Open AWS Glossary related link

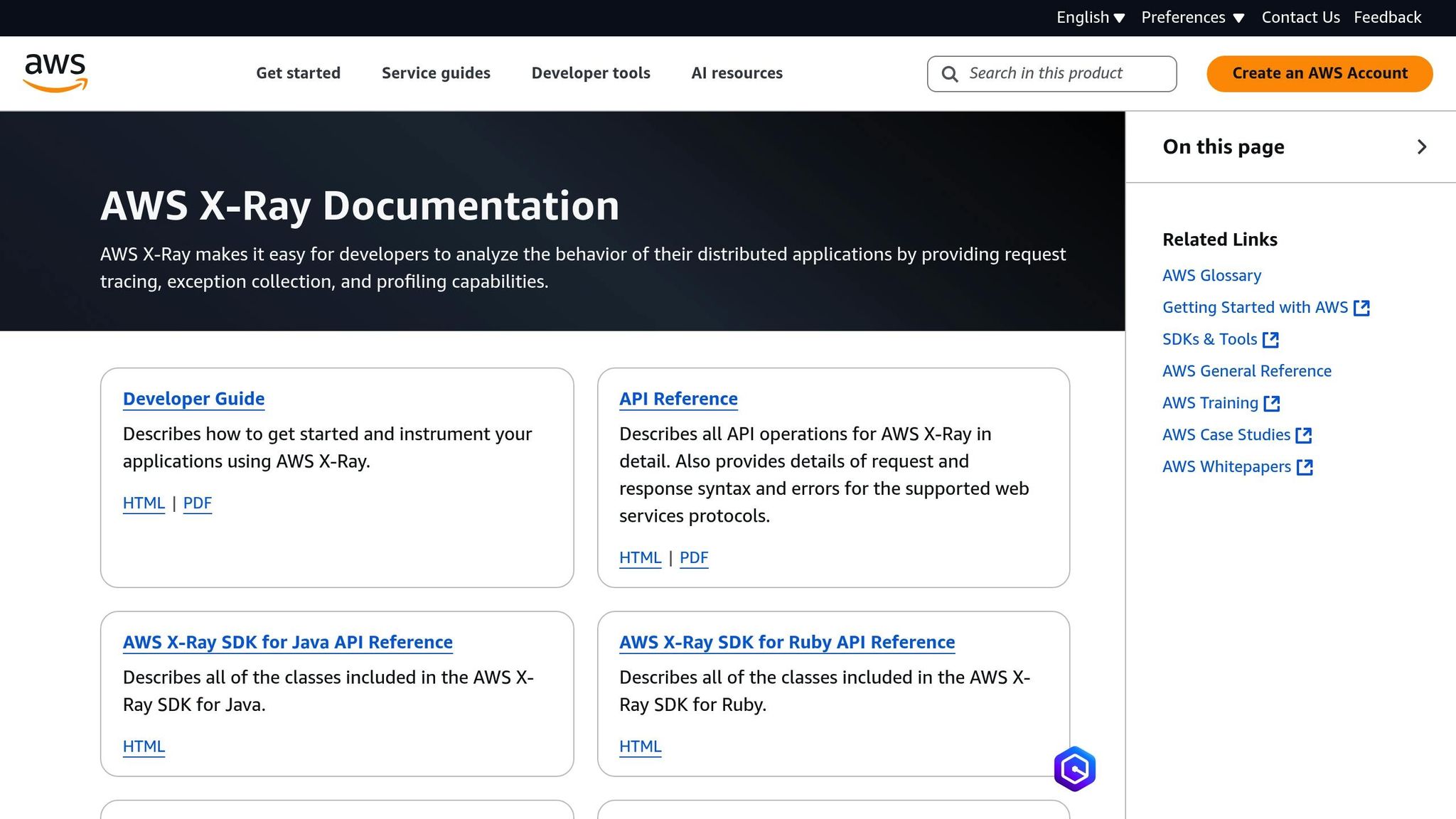tap(1211, 276)
